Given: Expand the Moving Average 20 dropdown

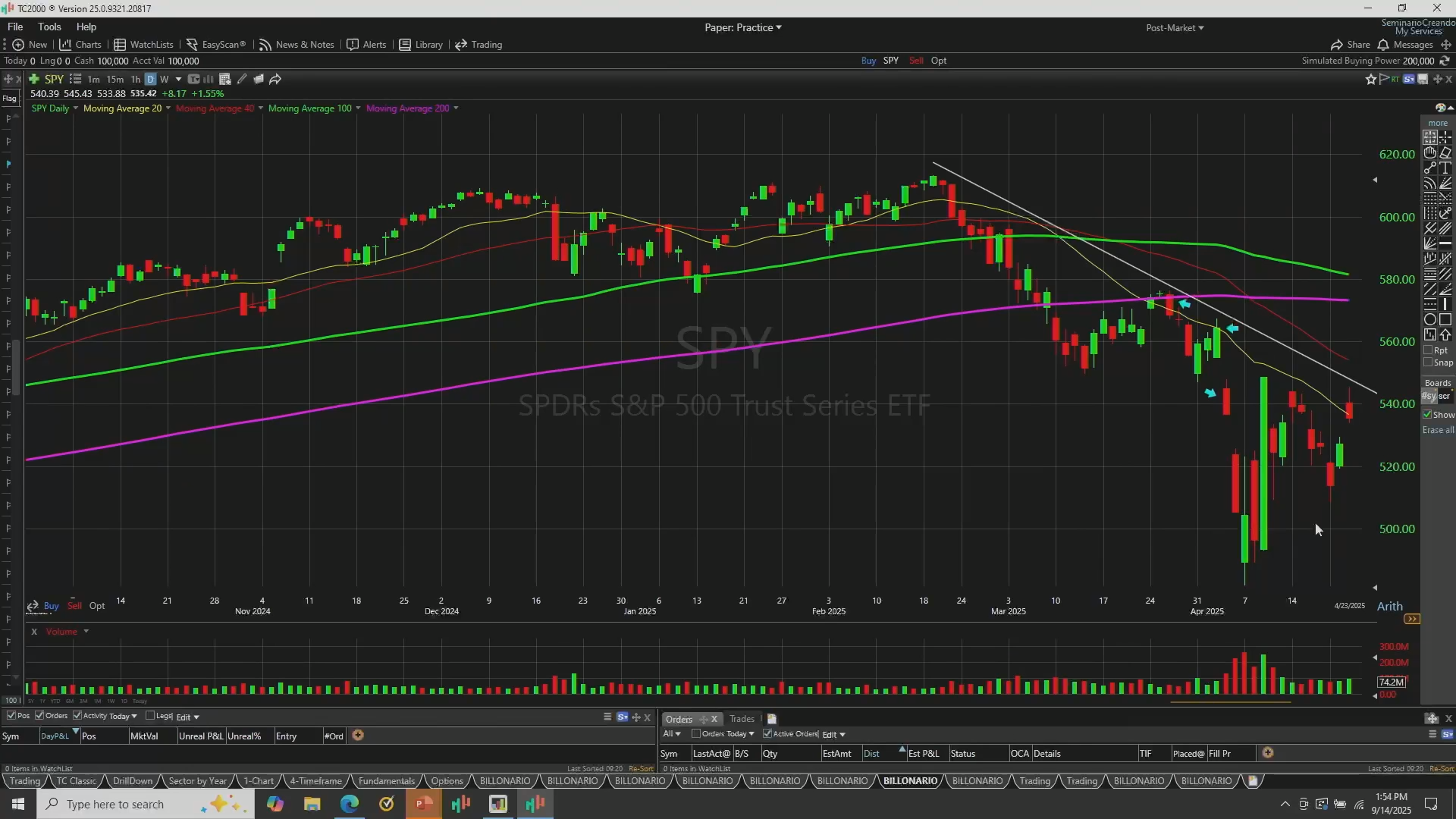Looking at the screenshot, I should click(x=168, y=108).
